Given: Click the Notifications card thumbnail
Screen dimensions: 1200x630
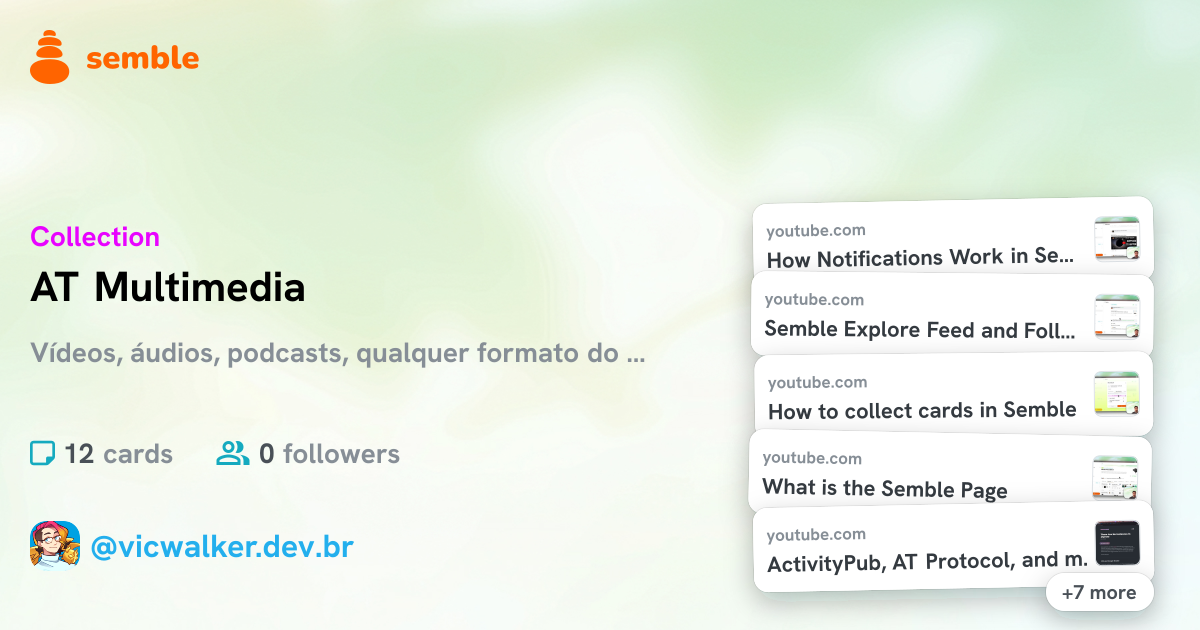Looking at the screenshot, I should 1117,238.
